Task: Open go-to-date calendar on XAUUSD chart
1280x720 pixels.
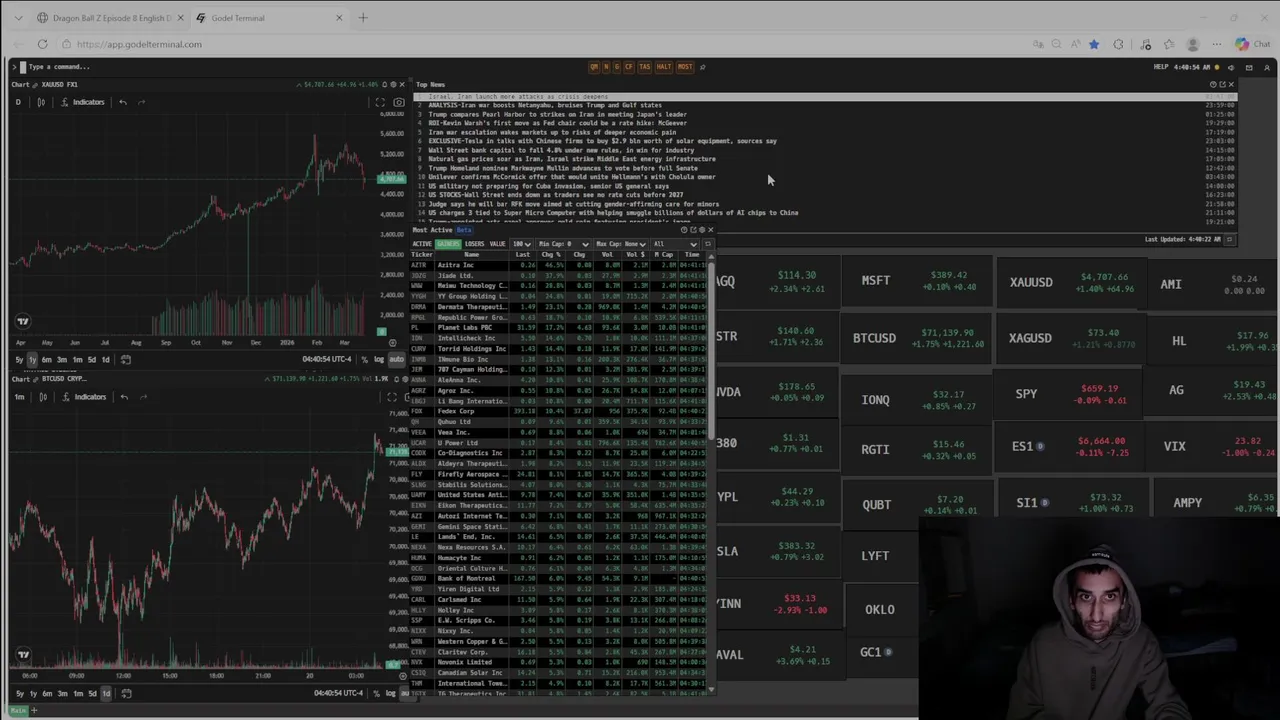Action: point(126,360)
